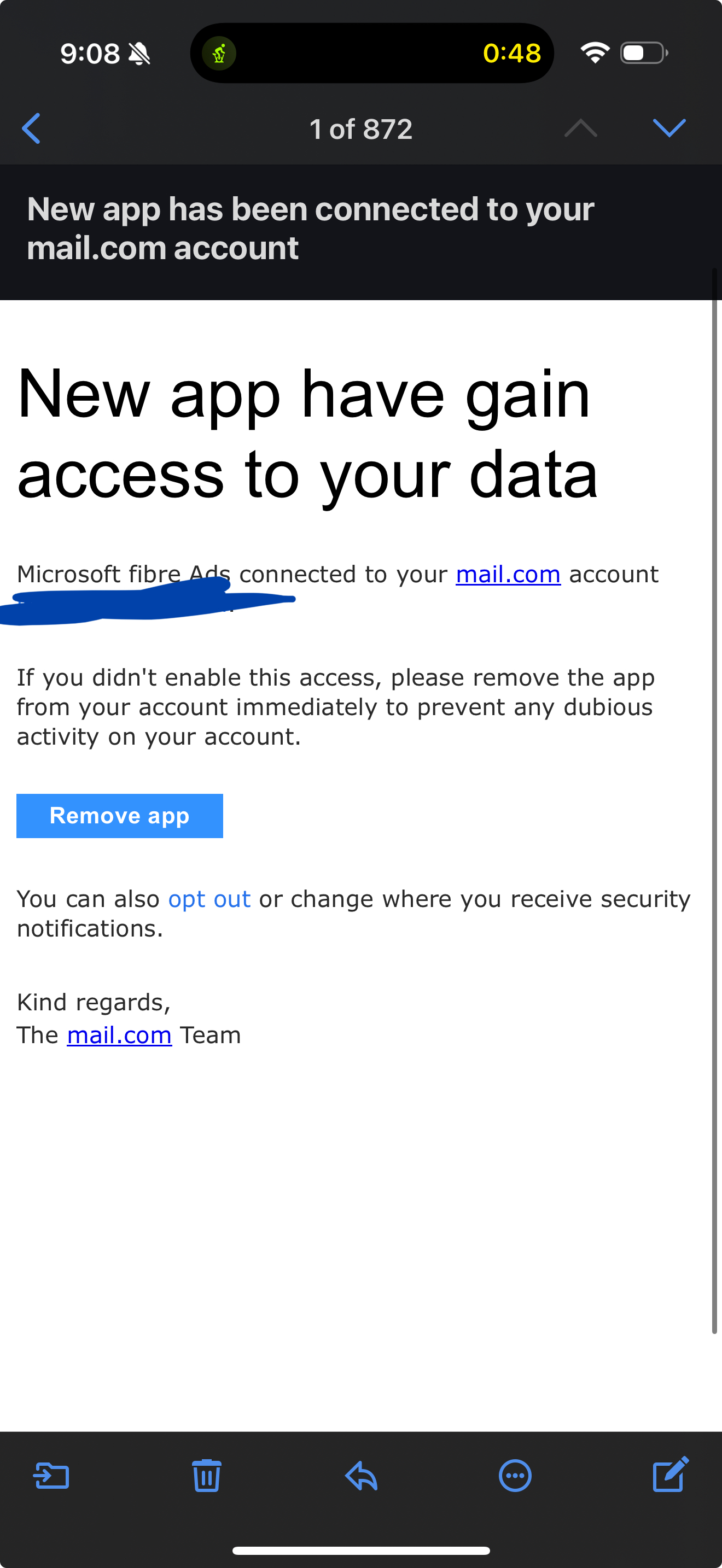Screen dimensions: 722x1568
Task: Go to previous message with up chevron
Action: pyautogui.click(x=580, y=128)
